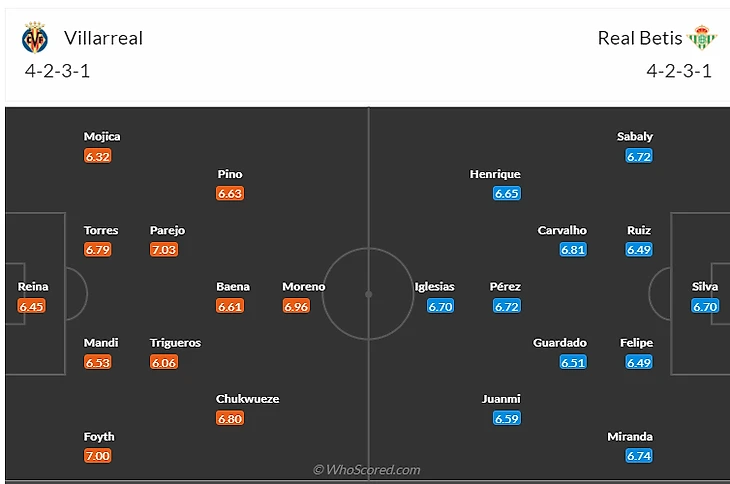Click the WhoScored.com watermark link
This screenshot has width=730, height=484.
367,470
